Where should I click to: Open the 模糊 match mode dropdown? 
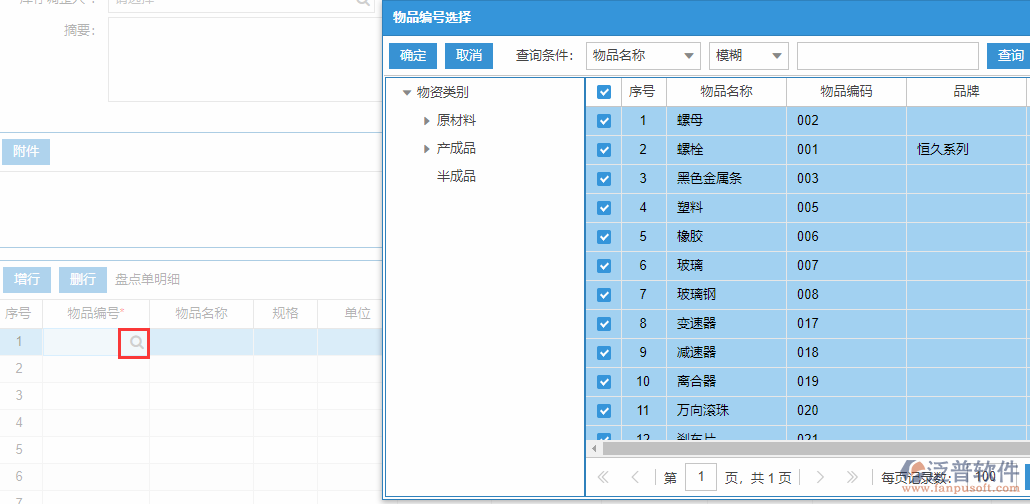749,56
